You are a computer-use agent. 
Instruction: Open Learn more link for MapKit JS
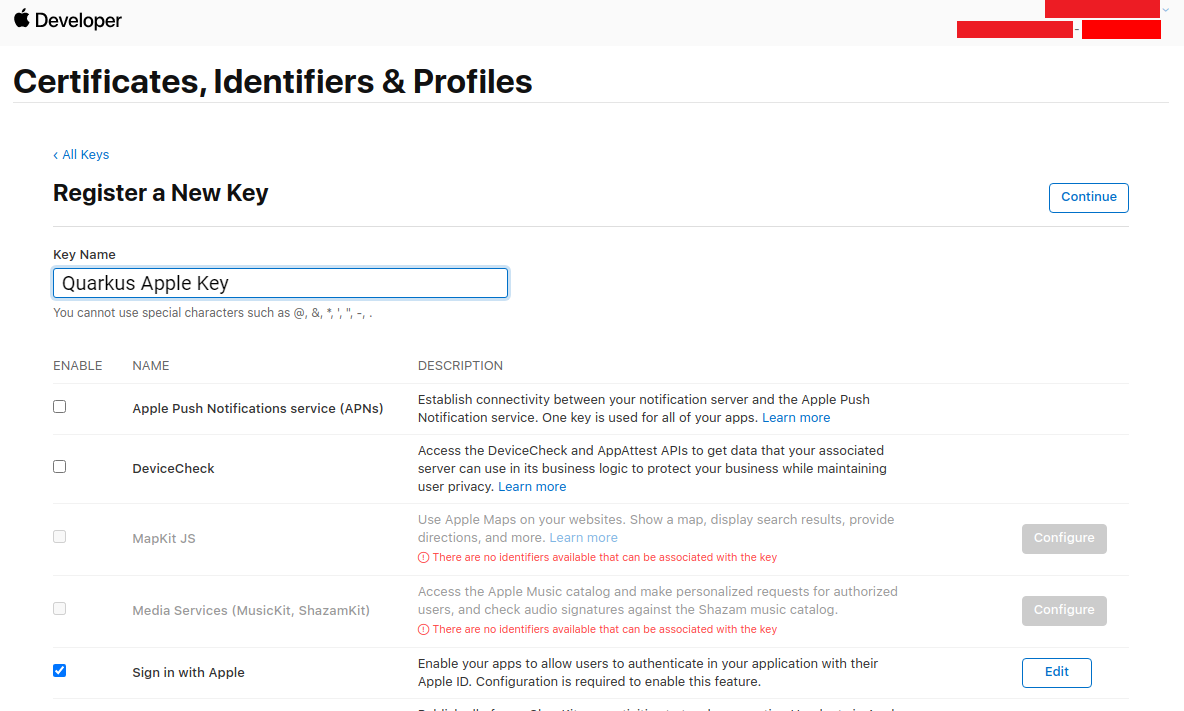tap(583, 537)
